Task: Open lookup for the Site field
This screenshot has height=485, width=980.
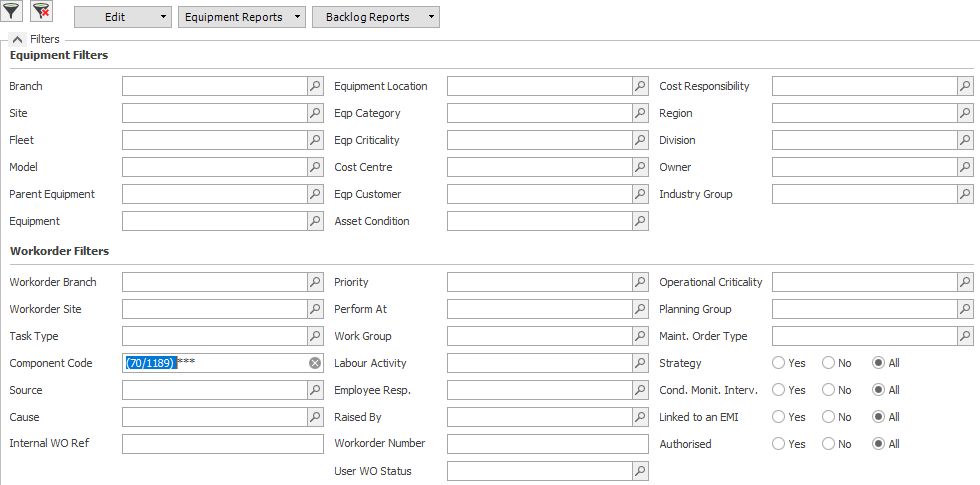Action: pyautogui.click(x=315, y=113)
